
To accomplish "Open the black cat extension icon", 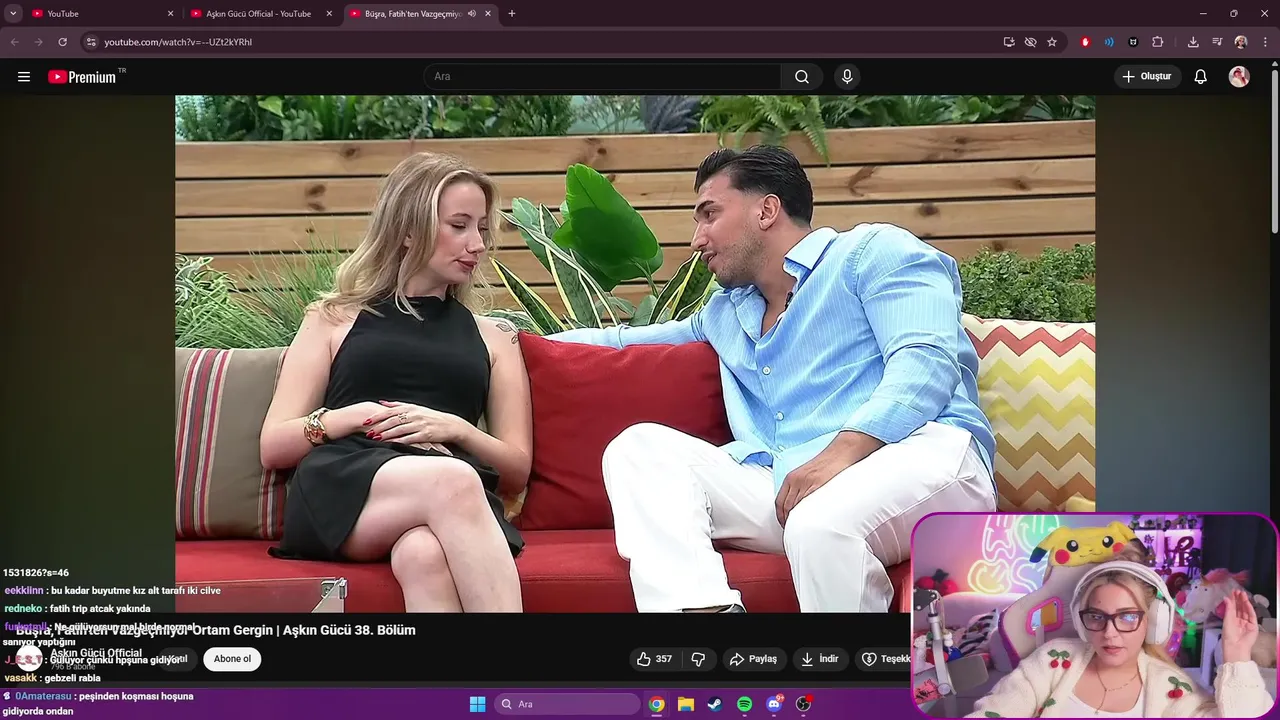I will [1133, 42].
